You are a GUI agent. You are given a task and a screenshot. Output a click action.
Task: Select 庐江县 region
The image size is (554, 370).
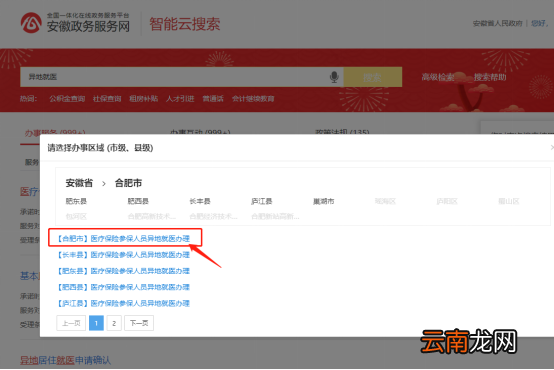pyautogui.click(x=261, y=201)
